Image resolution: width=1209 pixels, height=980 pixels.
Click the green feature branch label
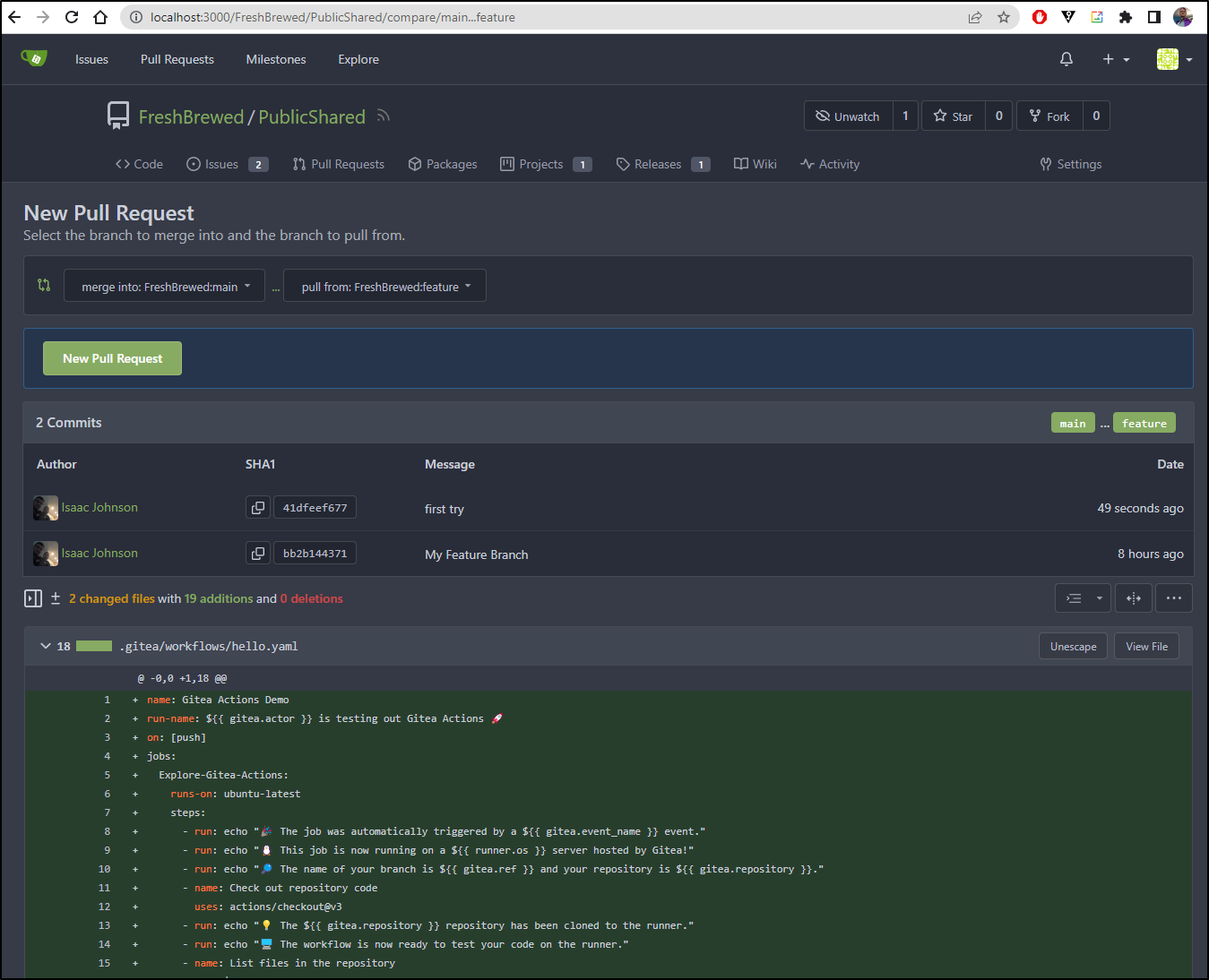1144,423
